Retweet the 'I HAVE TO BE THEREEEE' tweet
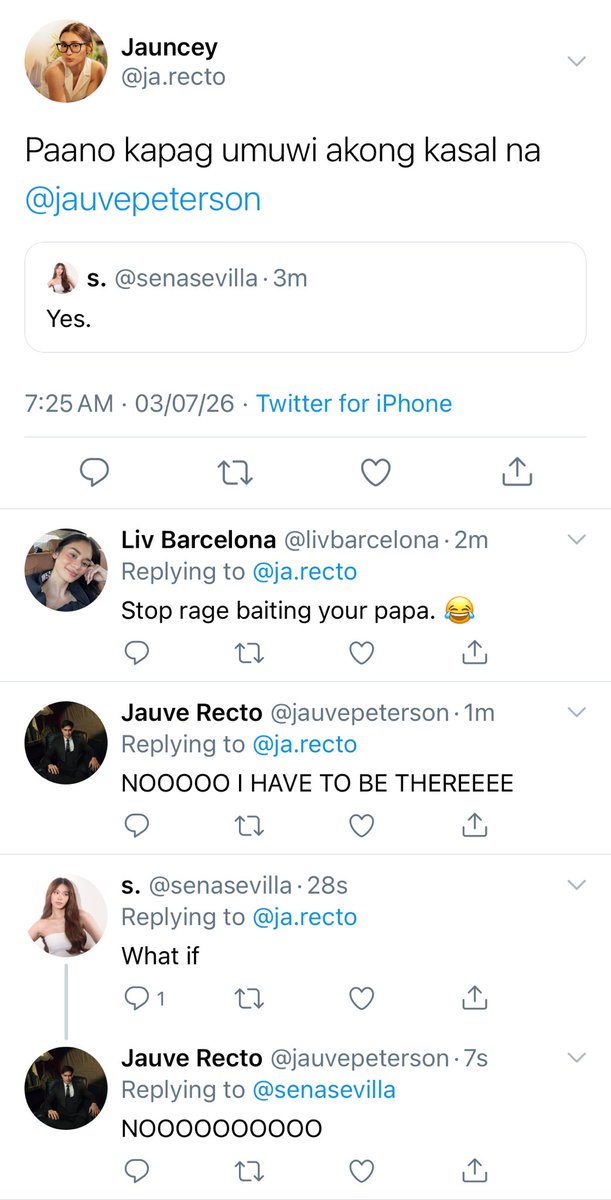Screen dimensions: 611x1200 [x=248, y=825]
